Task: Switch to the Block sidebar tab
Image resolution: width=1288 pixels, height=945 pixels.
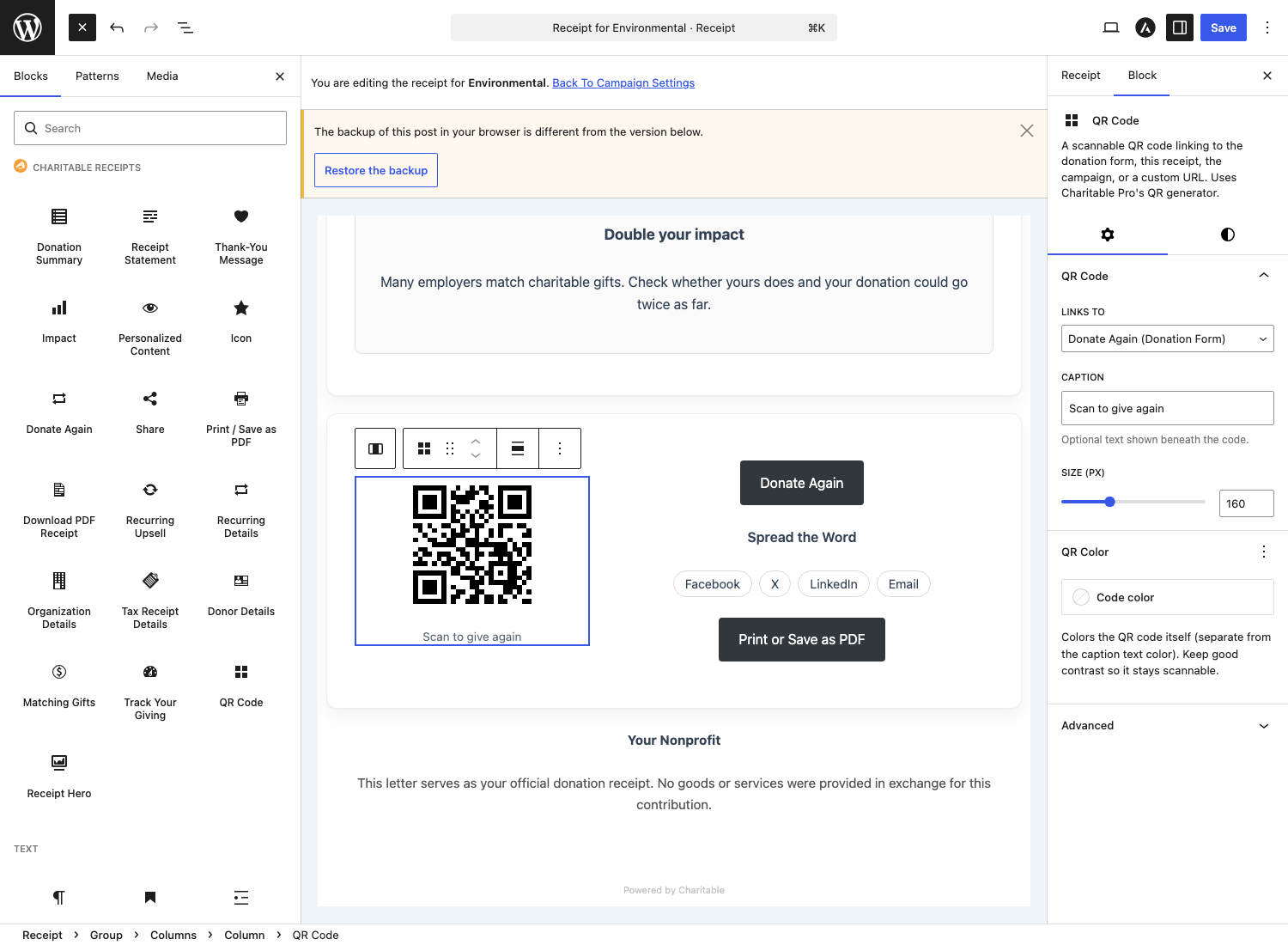Action: click(1142, 76)
